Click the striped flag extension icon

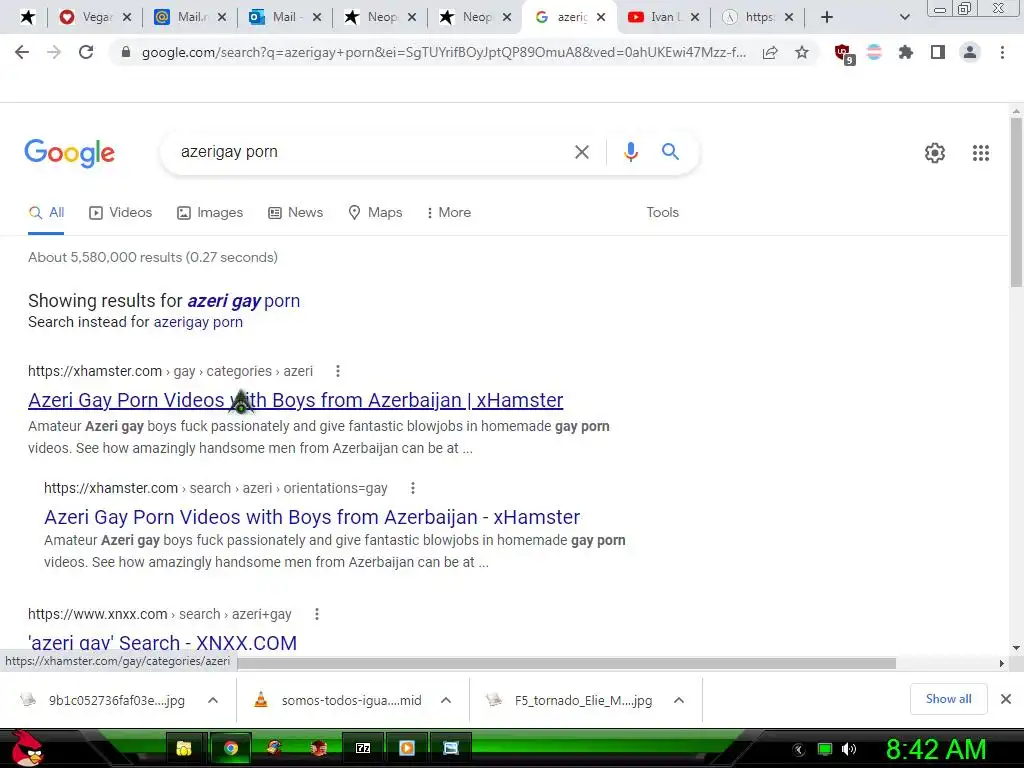(874, 52)
